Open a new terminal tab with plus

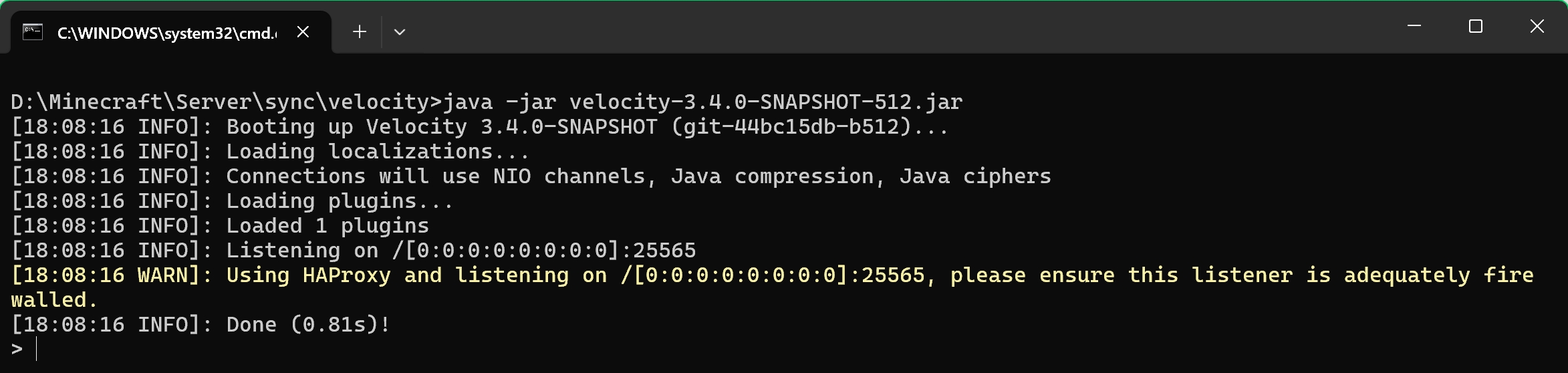tap(360, 32)
